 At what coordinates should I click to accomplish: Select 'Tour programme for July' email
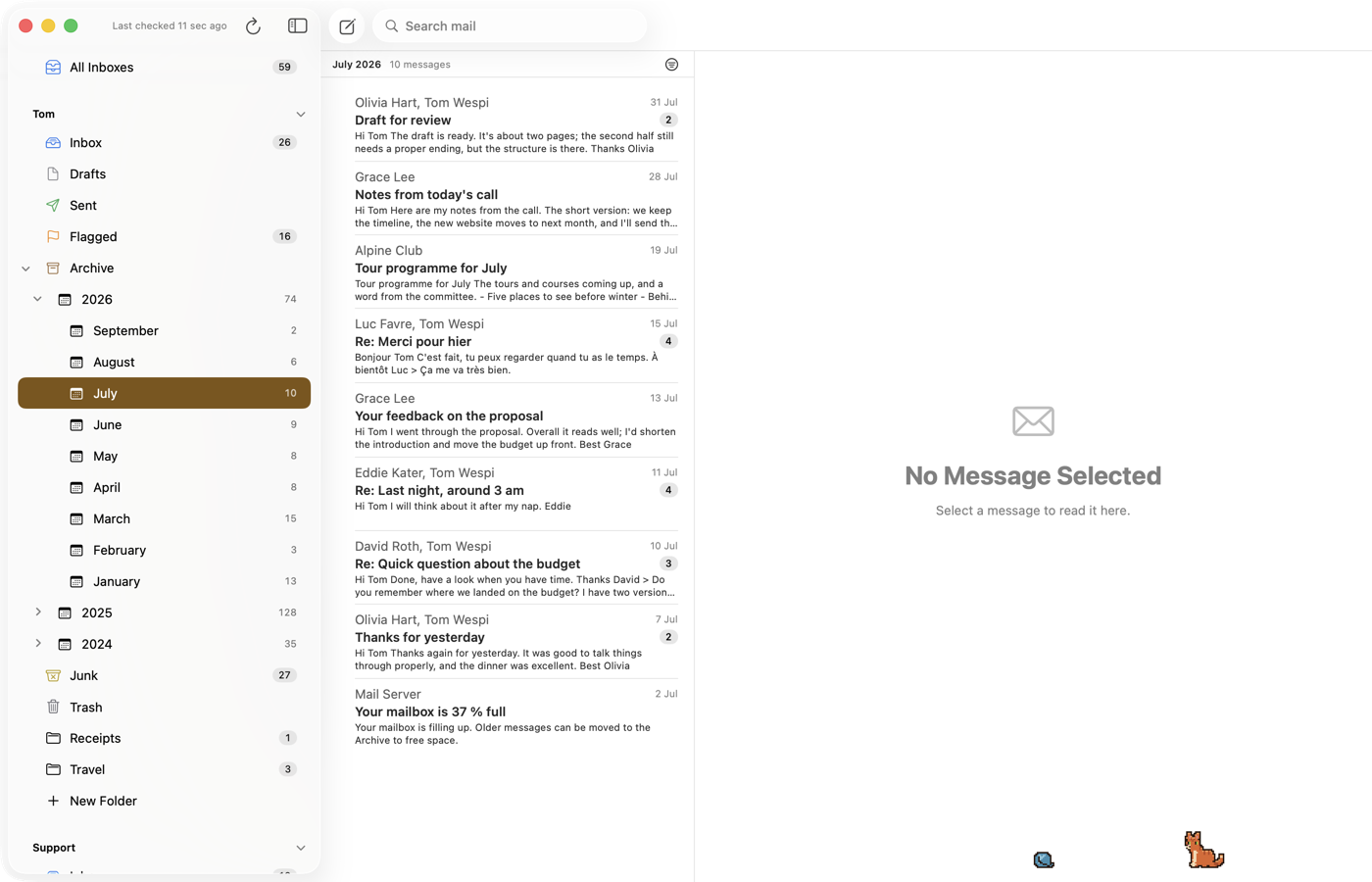(515, 272)
